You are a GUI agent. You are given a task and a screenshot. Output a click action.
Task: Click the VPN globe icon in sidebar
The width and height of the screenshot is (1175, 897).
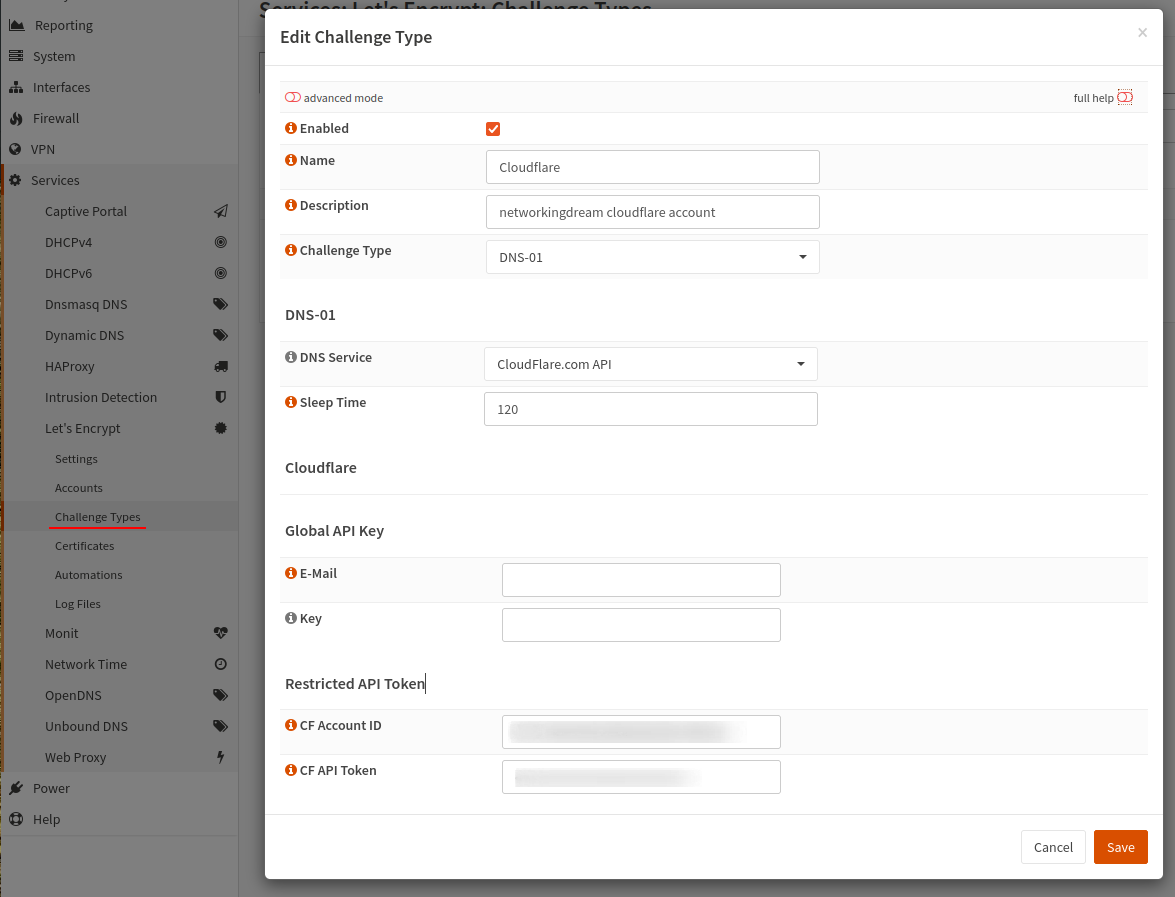coord(15,149)
